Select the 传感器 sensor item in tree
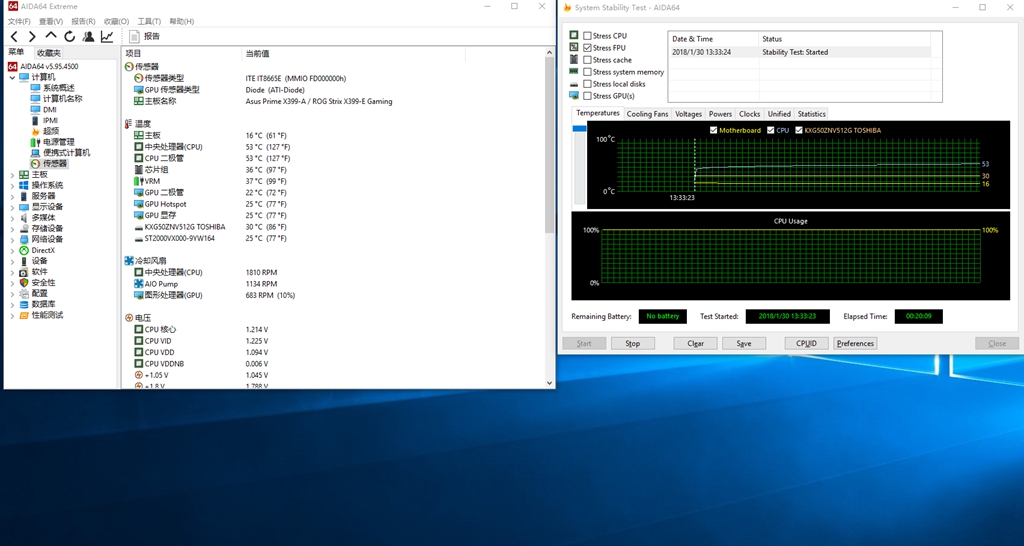The height and width of the screenshot is (546, 1024). coord(54,163)
